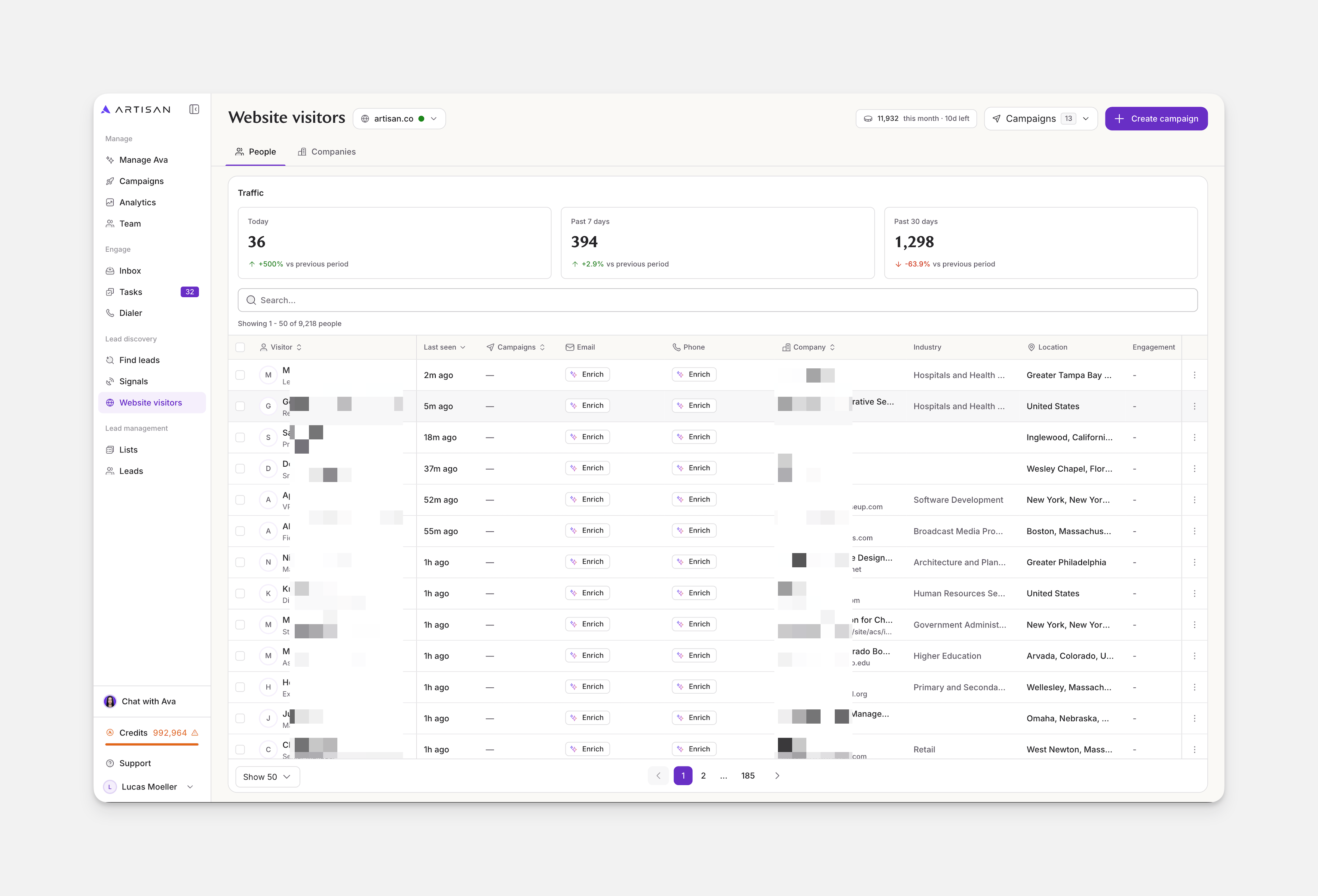Screen dimensions: 1318x896
Task: Open row menu for Higher Education visitor
Action: [1194, 656]
